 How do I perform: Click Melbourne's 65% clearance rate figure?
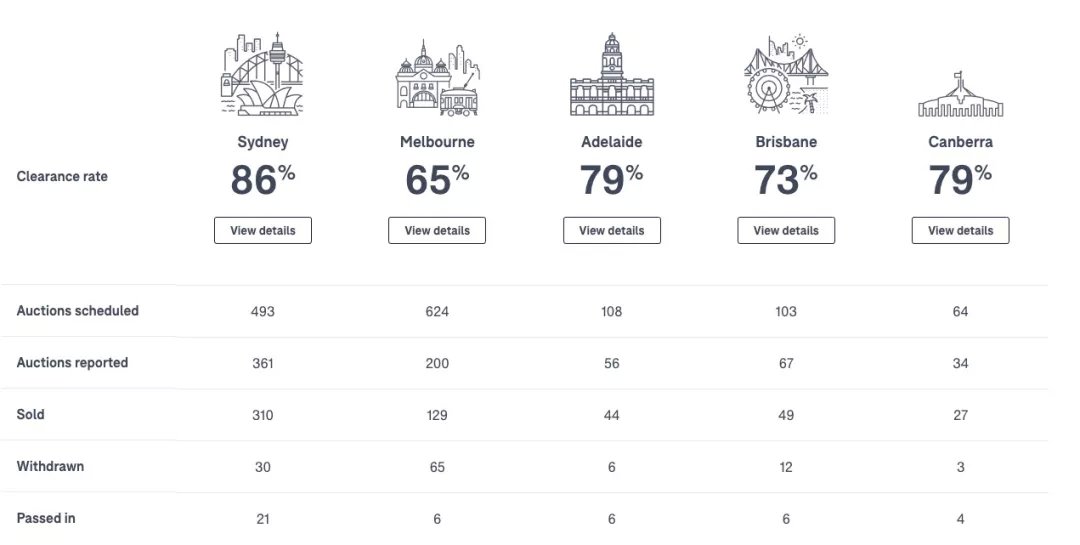pos(437,179)
